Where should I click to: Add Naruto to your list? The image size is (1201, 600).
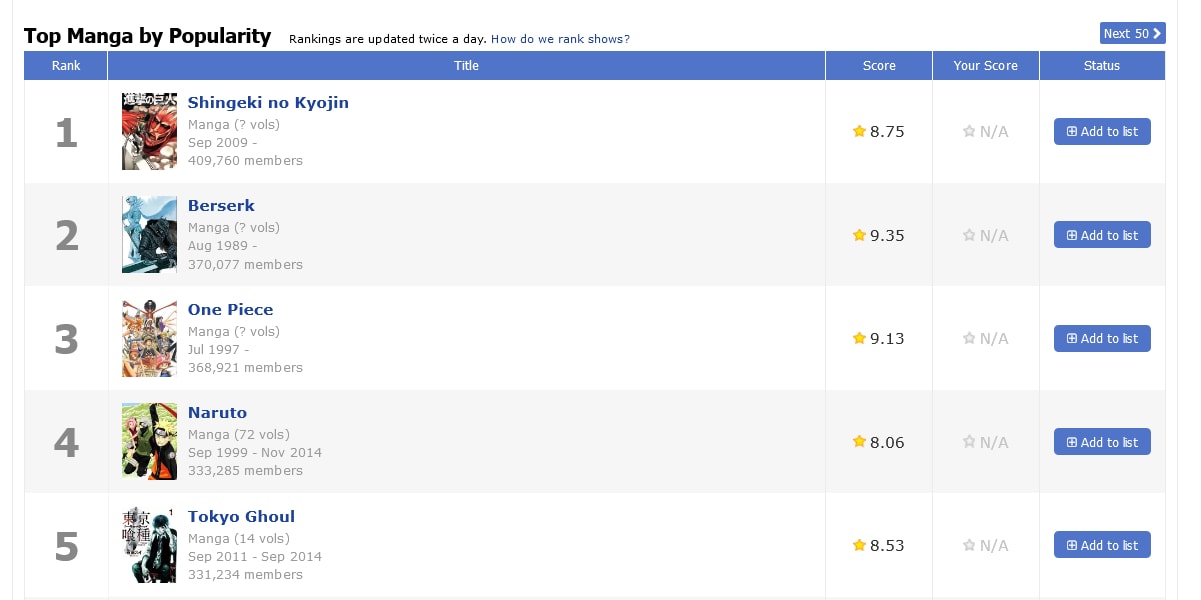click(1102, 442)
